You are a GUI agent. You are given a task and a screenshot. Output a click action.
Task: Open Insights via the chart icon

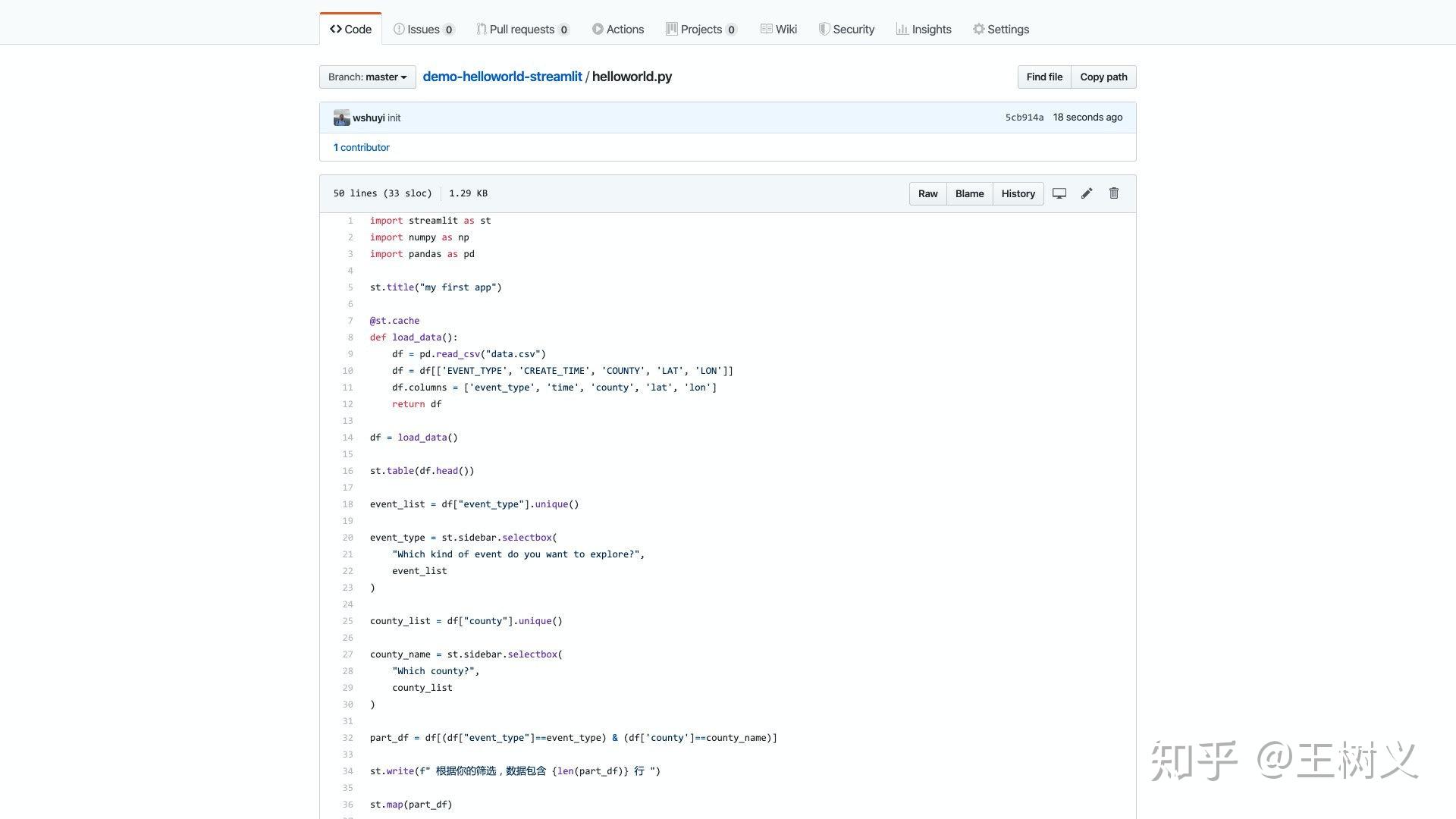pos(924,29)
